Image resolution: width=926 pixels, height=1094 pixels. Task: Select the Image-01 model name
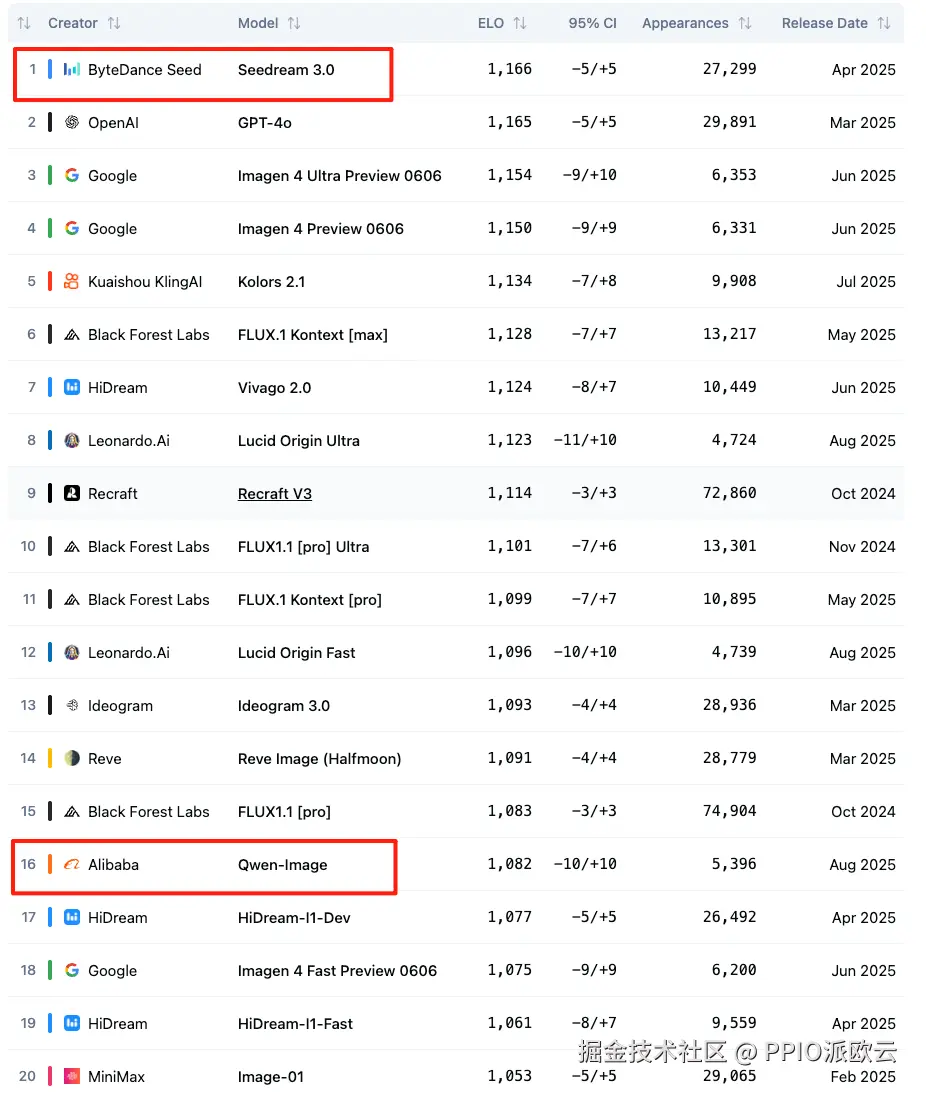click(271, 1077)
